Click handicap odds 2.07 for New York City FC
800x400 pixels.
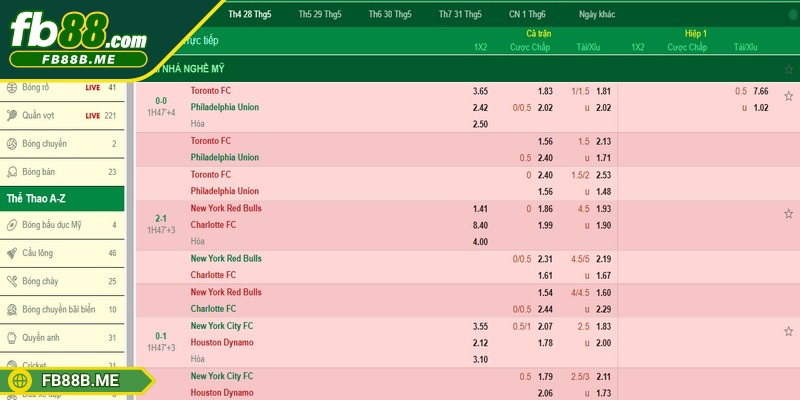tap(545, 327)
